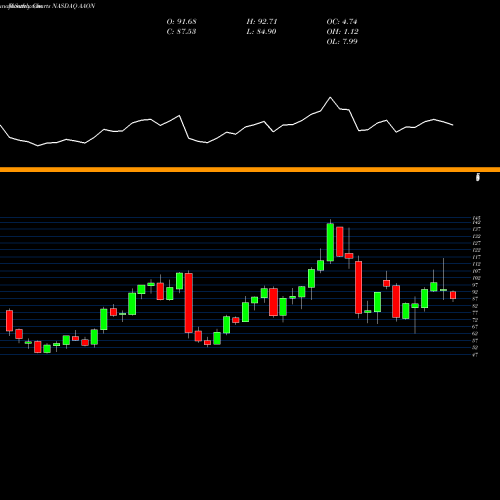Select the low value L: 84.90
Viewport: 500px width, 500px height.
tap(261, 32)
